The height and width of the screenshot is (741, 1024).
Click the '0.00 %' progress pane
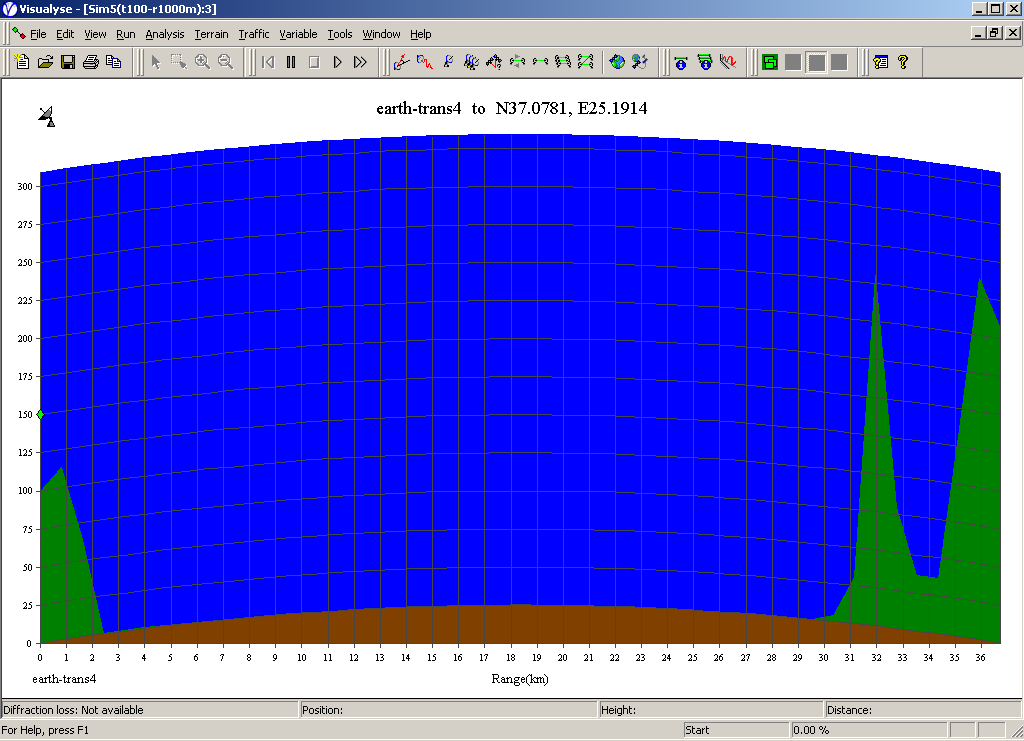click(x=869, y=730)
